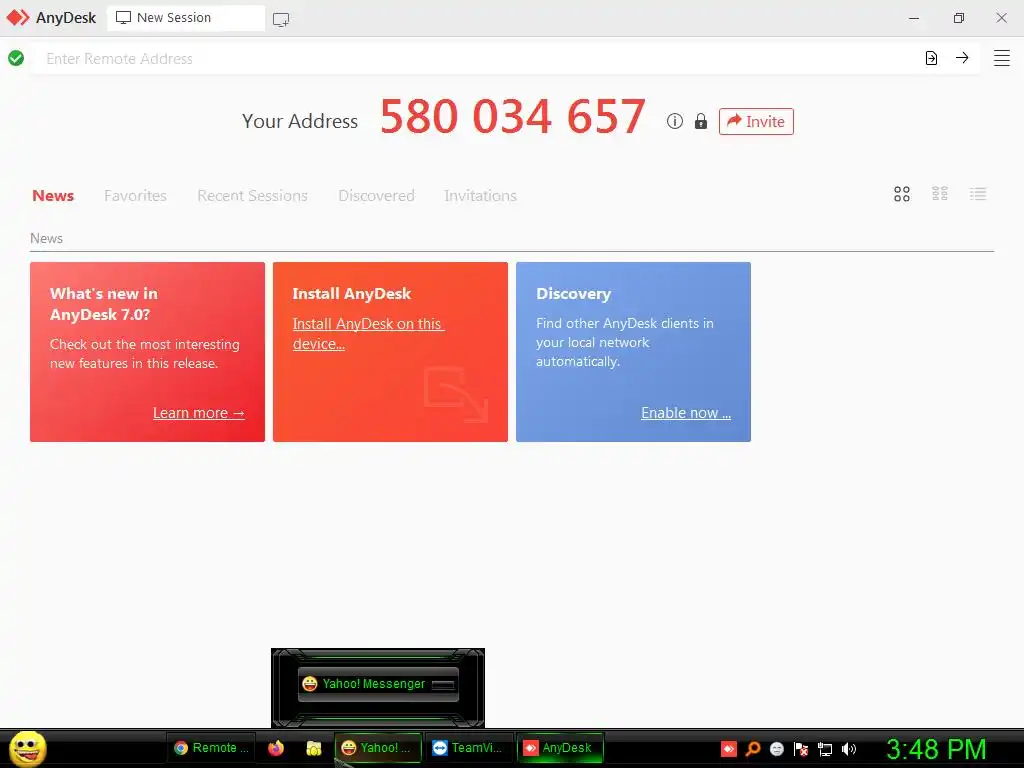Click the connect arrow icon

pyautogui.click(x=962, y=58)
